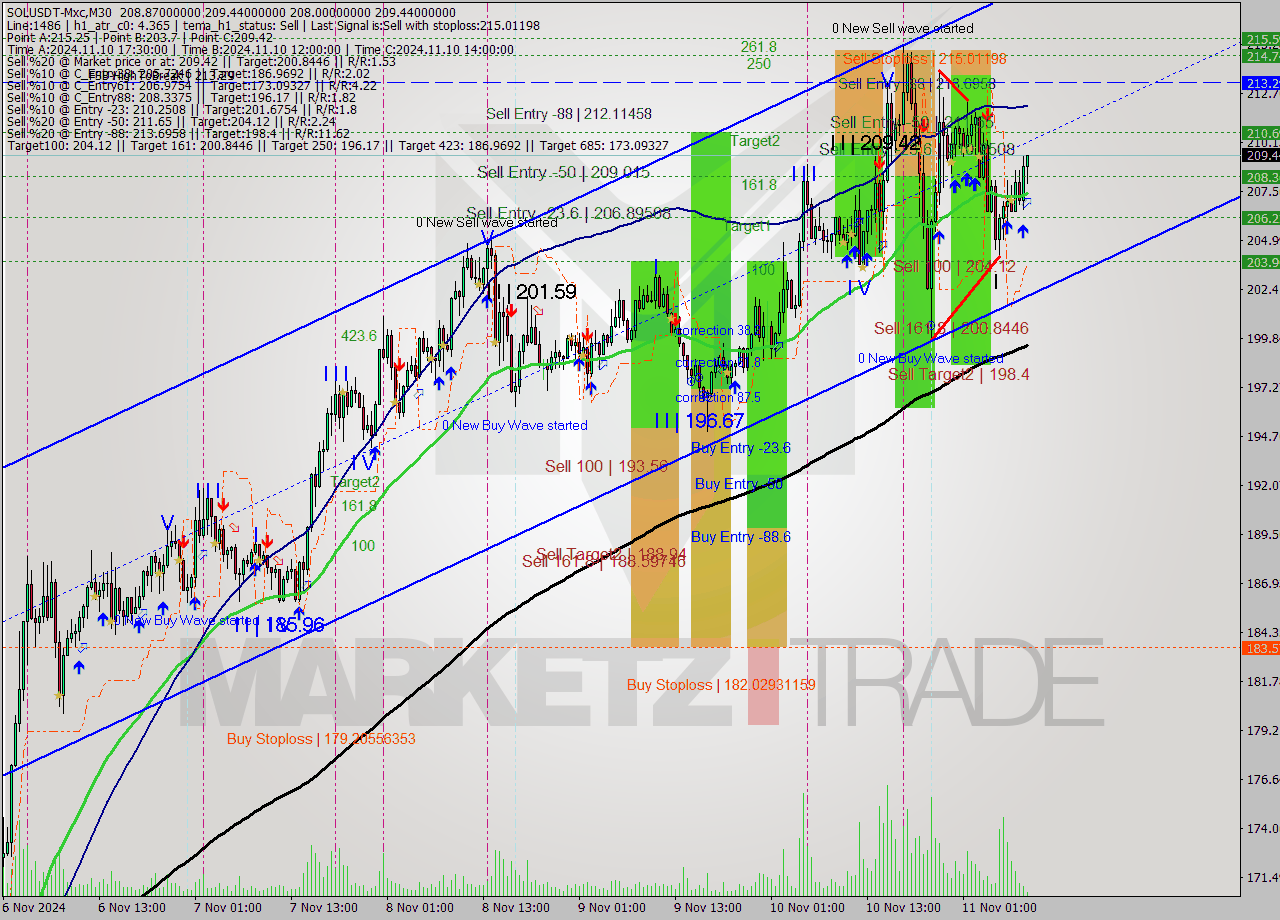This screenshot has width=1280, height=920.
Task: Click the '8 Nov 13:00' time axis label
Action: point(515,908)
